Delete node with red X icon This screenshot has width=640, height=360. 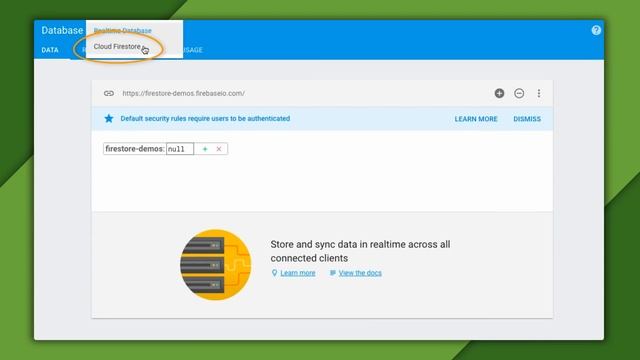[219, 149]
